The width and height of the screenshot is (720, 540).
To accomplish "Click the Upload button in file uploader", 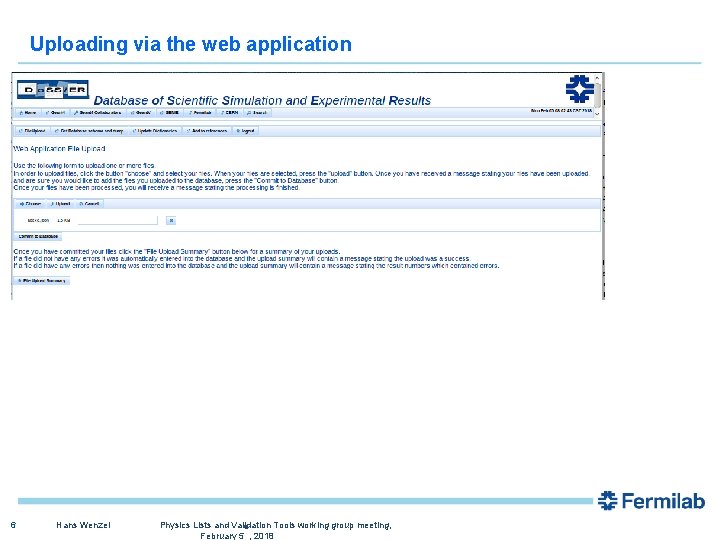I will coord(61,203).
